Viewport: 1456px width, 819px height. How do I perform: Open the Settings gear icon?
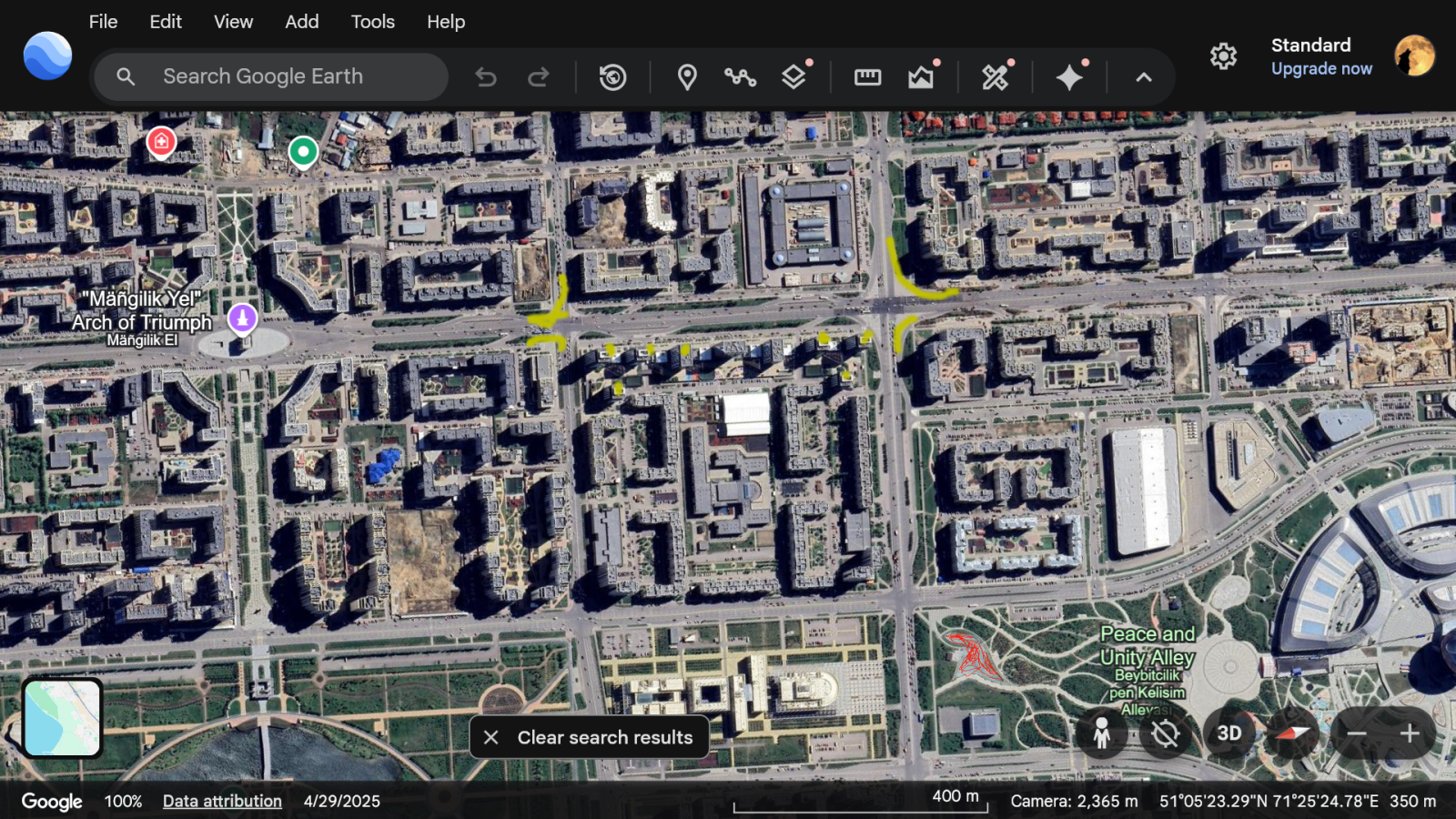pos(1223,56)
